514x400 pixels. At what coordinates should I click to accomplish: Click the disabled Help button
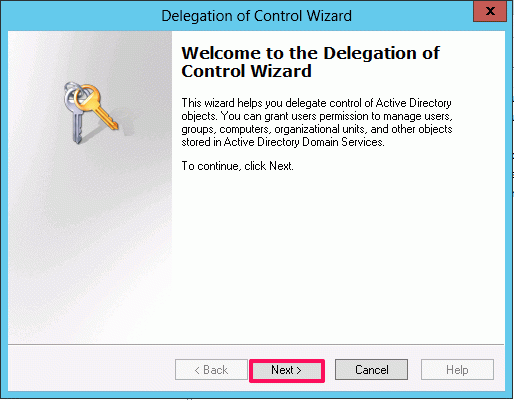pyautogui.click(x=457, y=370)
